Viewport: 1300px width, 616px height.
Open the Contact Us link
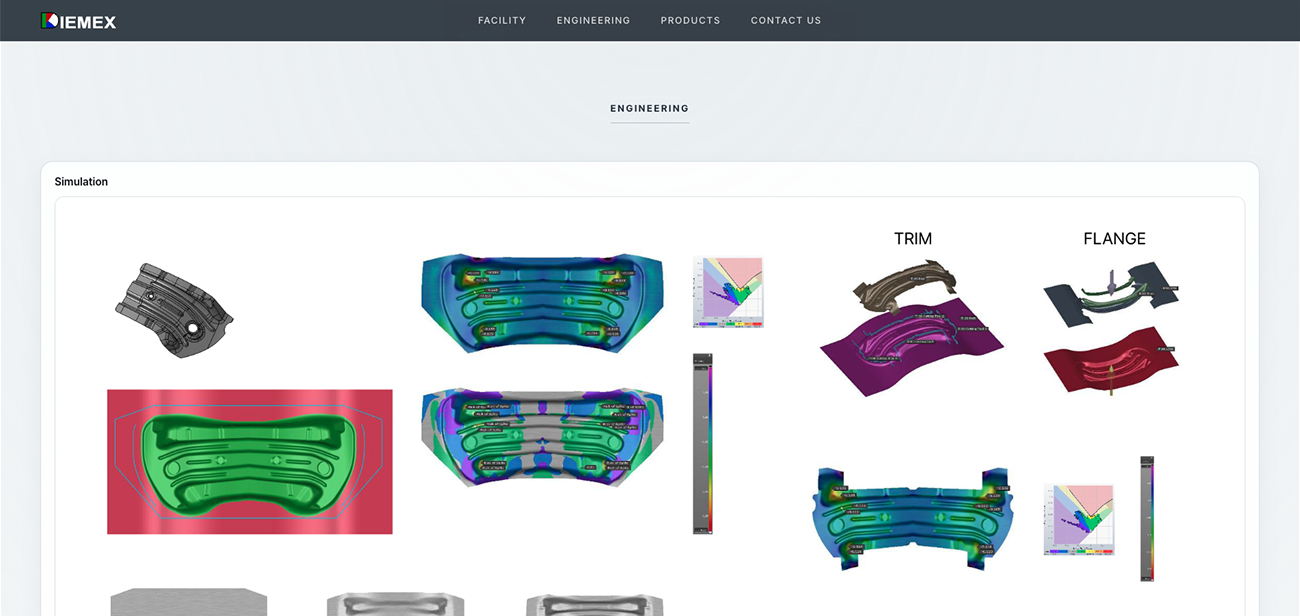(x=785, y=20)
